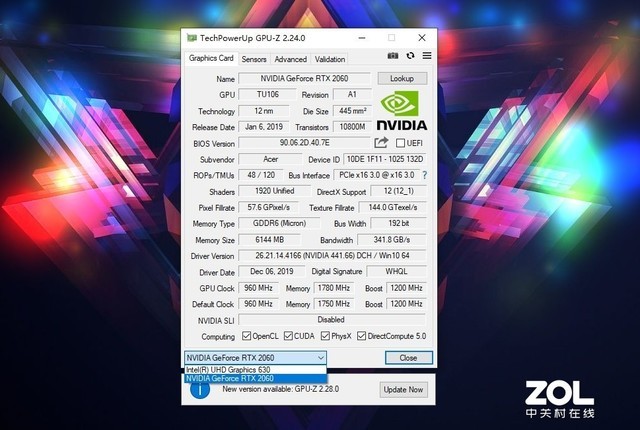Screen dimensions: 640x430
Task: Switch to the Sensors tab
Action: point(254,60)
